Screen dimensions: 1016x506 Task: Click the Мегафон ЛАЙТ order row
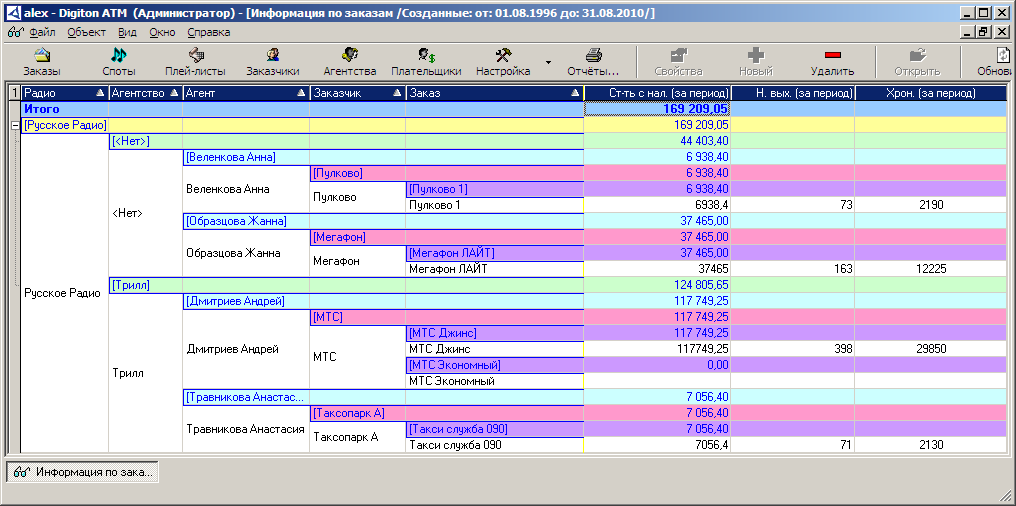pyautogui.click(x=706, y=269)
